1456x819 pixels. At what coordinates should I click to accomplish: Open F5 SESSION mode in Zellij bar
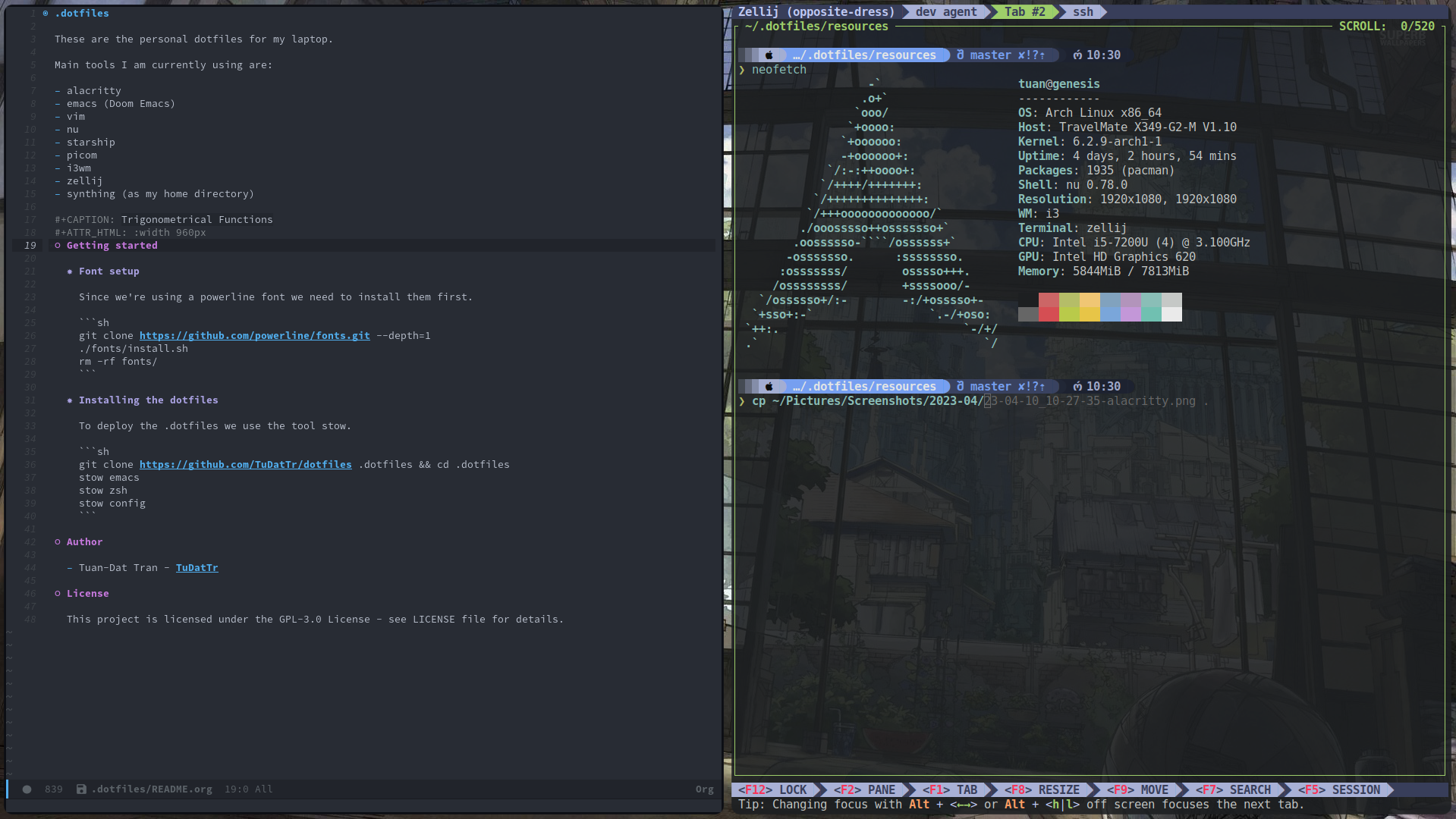pos(1339,790)
